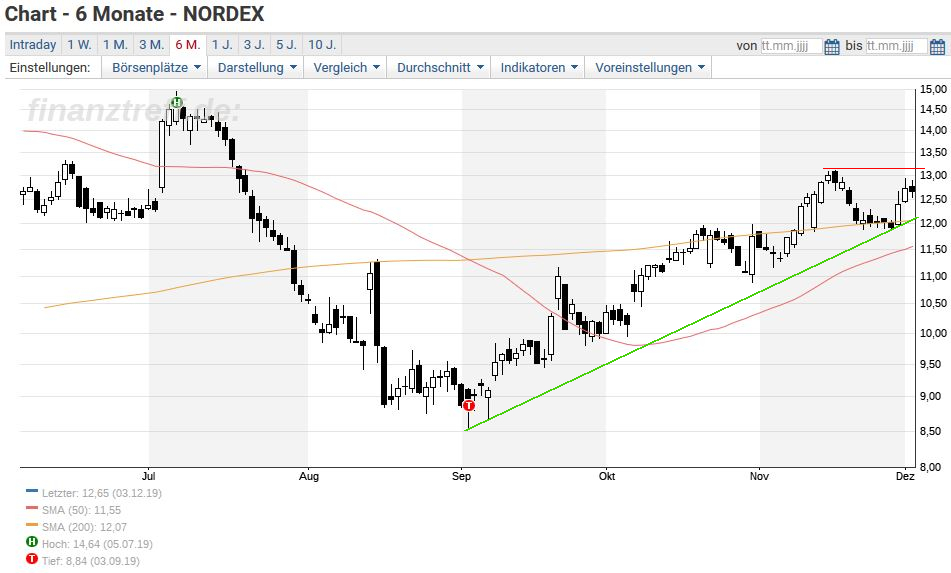Image resolution: width=951 pixels, height=573 pixels.
Task: Click the 'Sep' month axis label
Action: pos(462,477)
